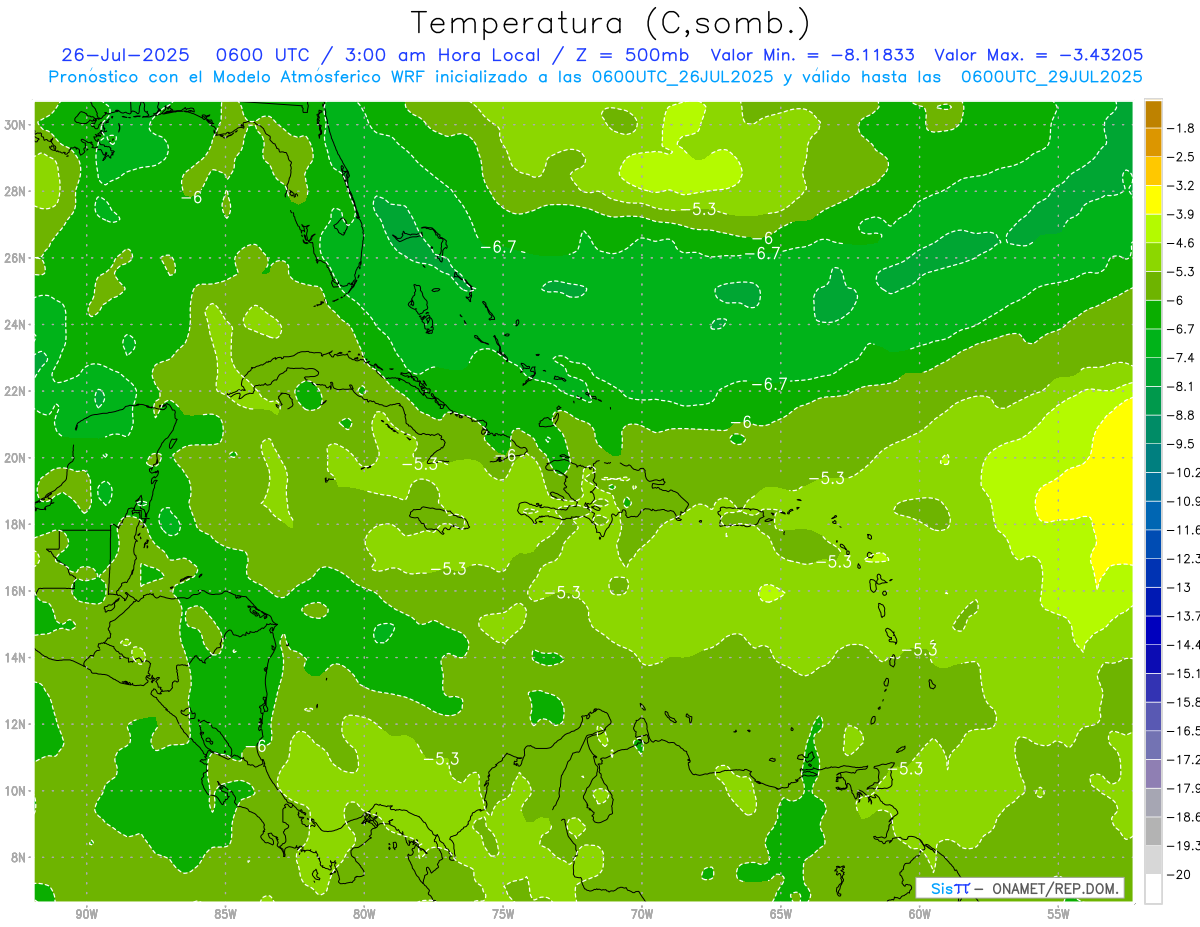The height and width of the screenshot is (927, 1200).
Task: Click the Valor Max. = -3.43205 value
Action: point(1038,55)
